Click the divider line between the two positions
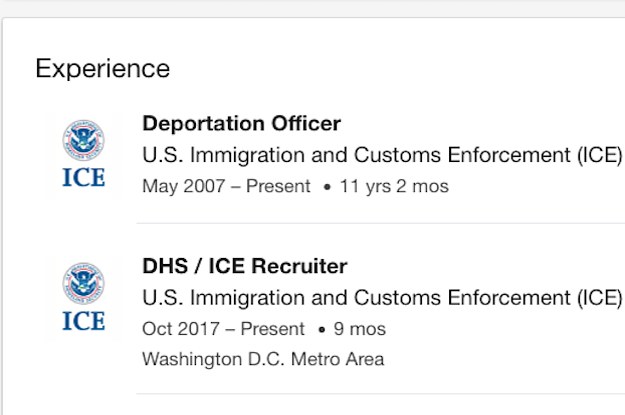This screenshot has height=415, width=625. point(380,223)
